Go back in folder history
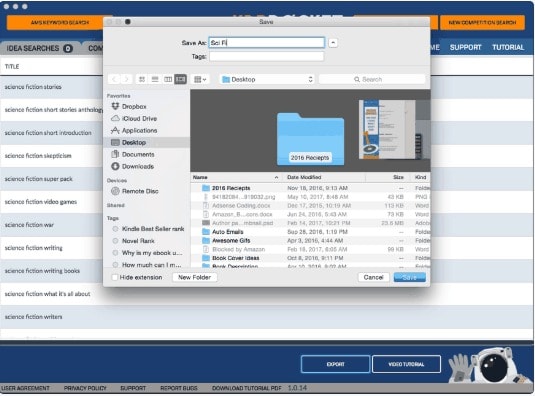Viewport: 535px width, 396px height. (114, 79)
